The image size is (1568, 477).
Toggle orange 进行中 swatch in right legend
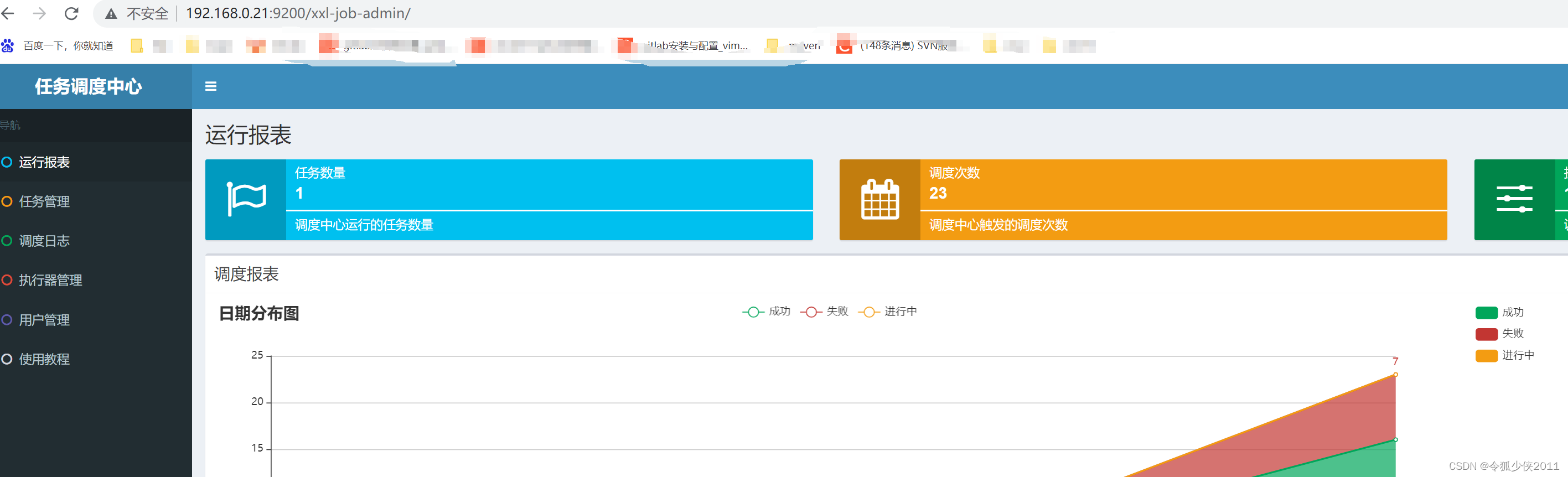coord(1486,355)
